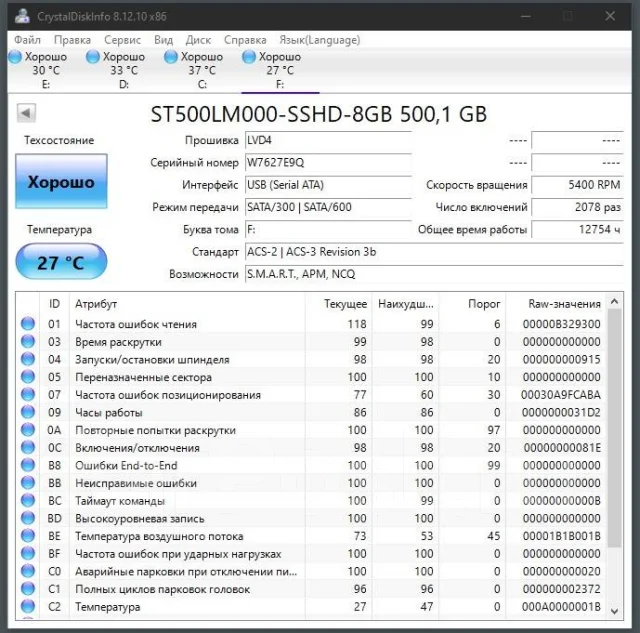Close the CrystalDiskInfo window
640x633 pixels.
point(610,16)
